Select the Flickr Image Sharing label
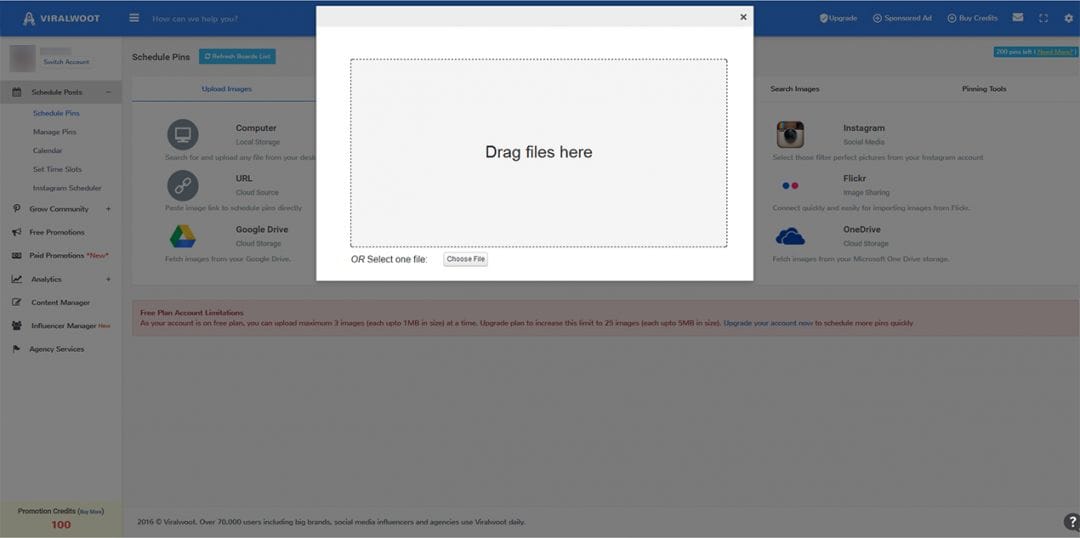The height and width of the screenshot is (538, 1080). coord(866,185)
